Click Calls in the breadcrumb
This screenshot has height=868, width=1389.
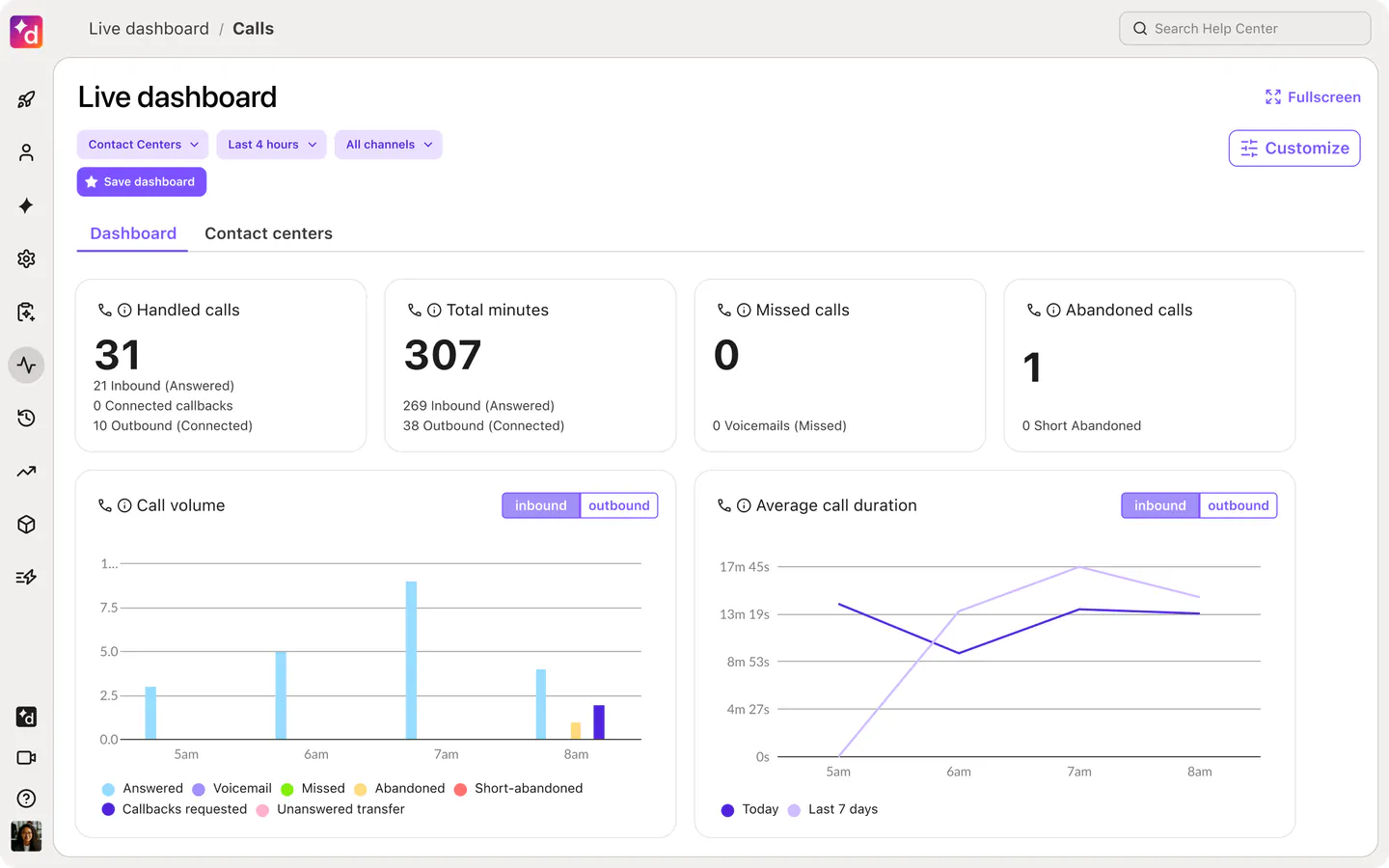pos(253,29)
